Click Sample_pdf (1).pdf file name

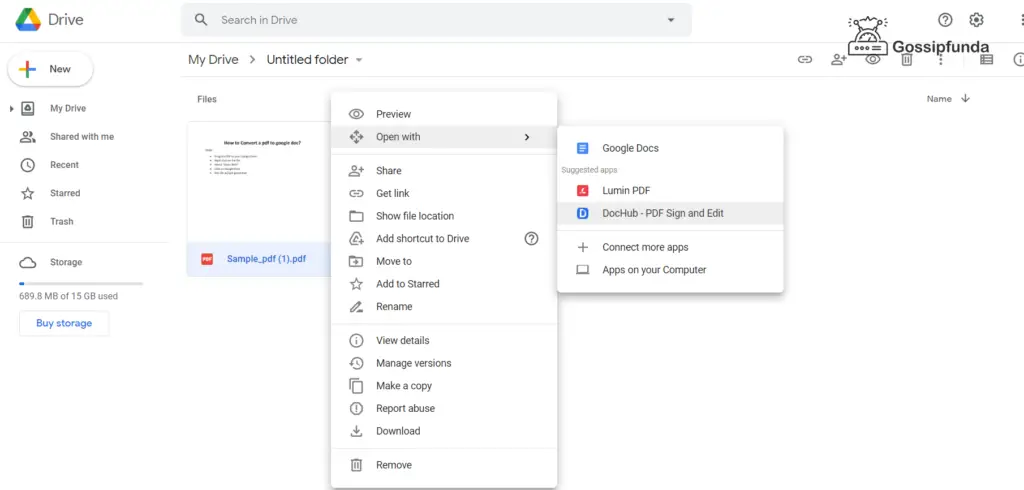(266, 259)
